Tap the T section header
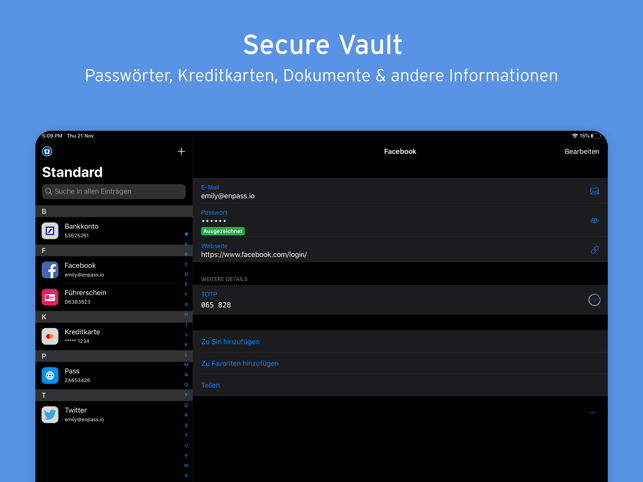Image resolution: width=643 pixels, height=482 pixels. click(x=114, y=395)
